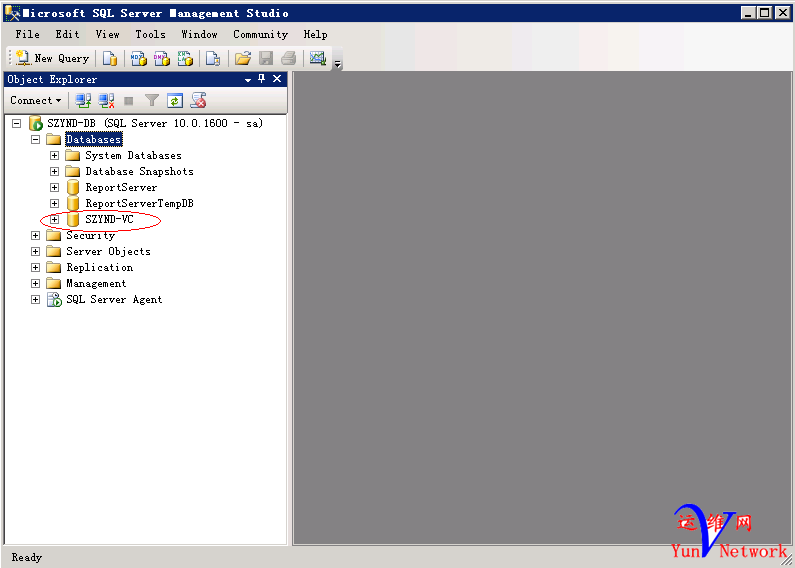Open the File menu
Screen dimensions: 795x568
pos(27,34)
